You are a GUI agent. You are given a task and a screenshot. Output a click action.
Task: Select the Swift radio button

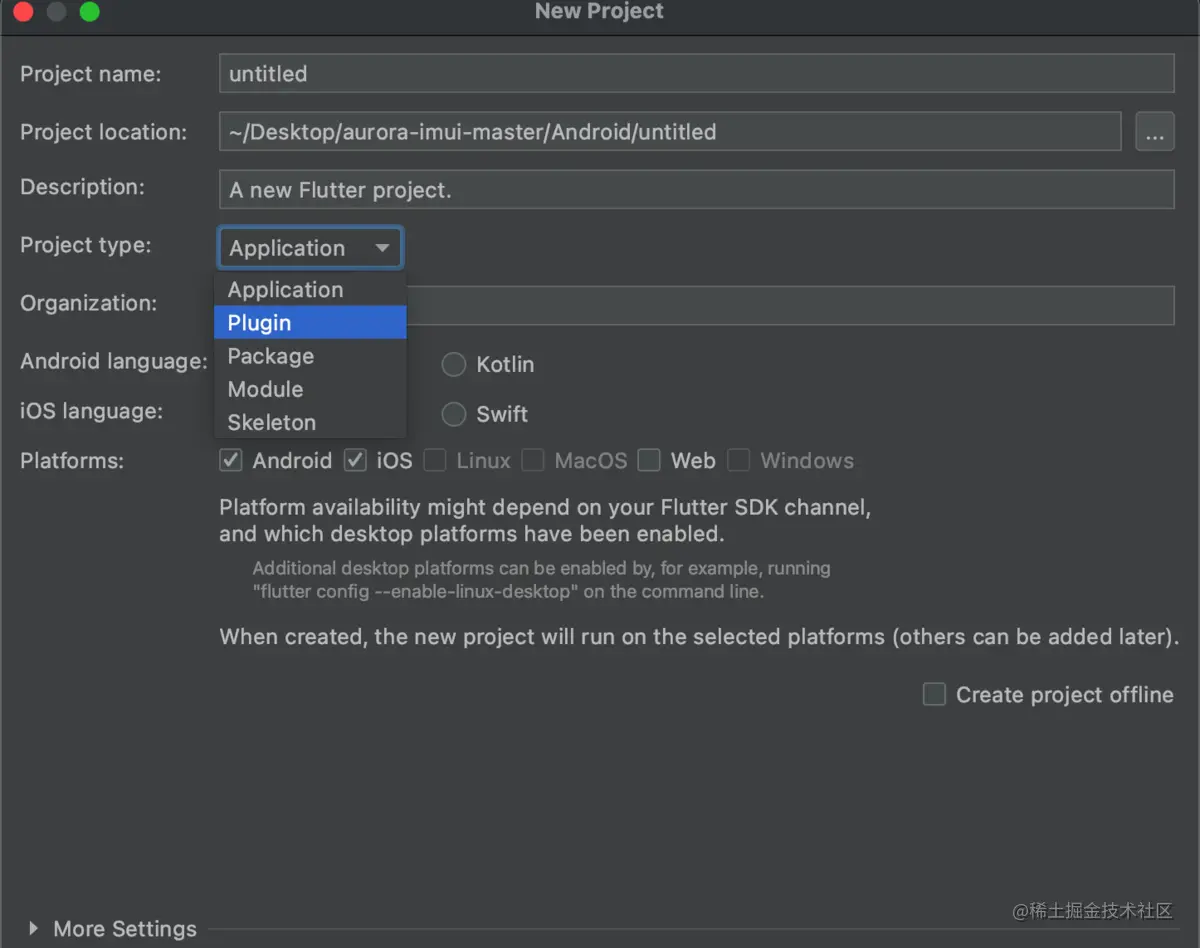click(x=454, y=414)
